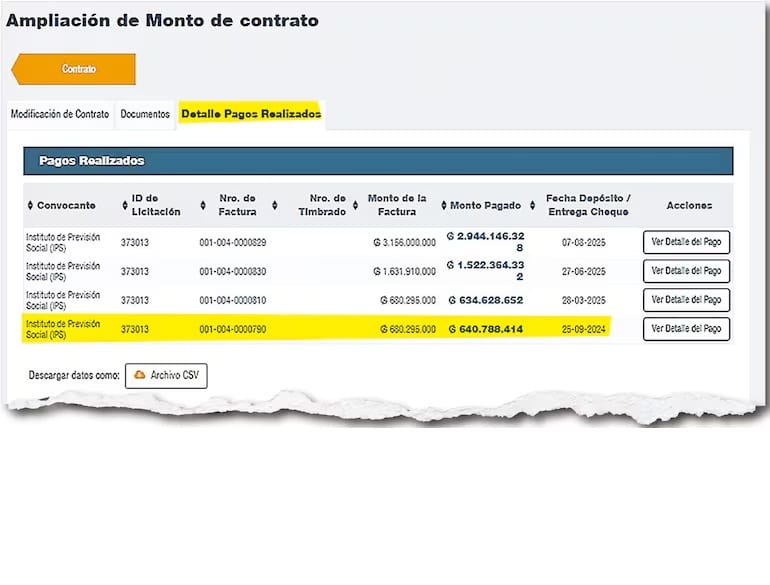View payment detail for invoice 001-004-0000790
The image size is (770, 585).
(686, 329)
